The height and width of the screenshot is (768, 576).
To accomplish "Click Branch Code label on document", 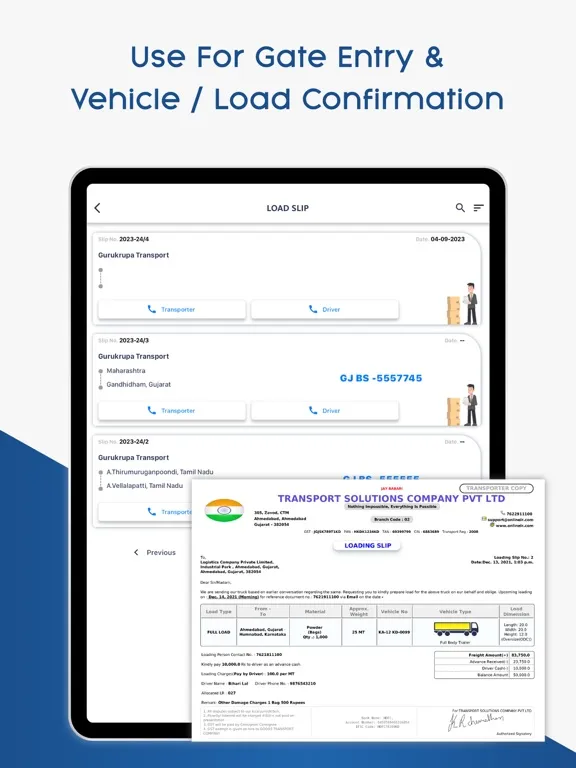I will (391, 519).
